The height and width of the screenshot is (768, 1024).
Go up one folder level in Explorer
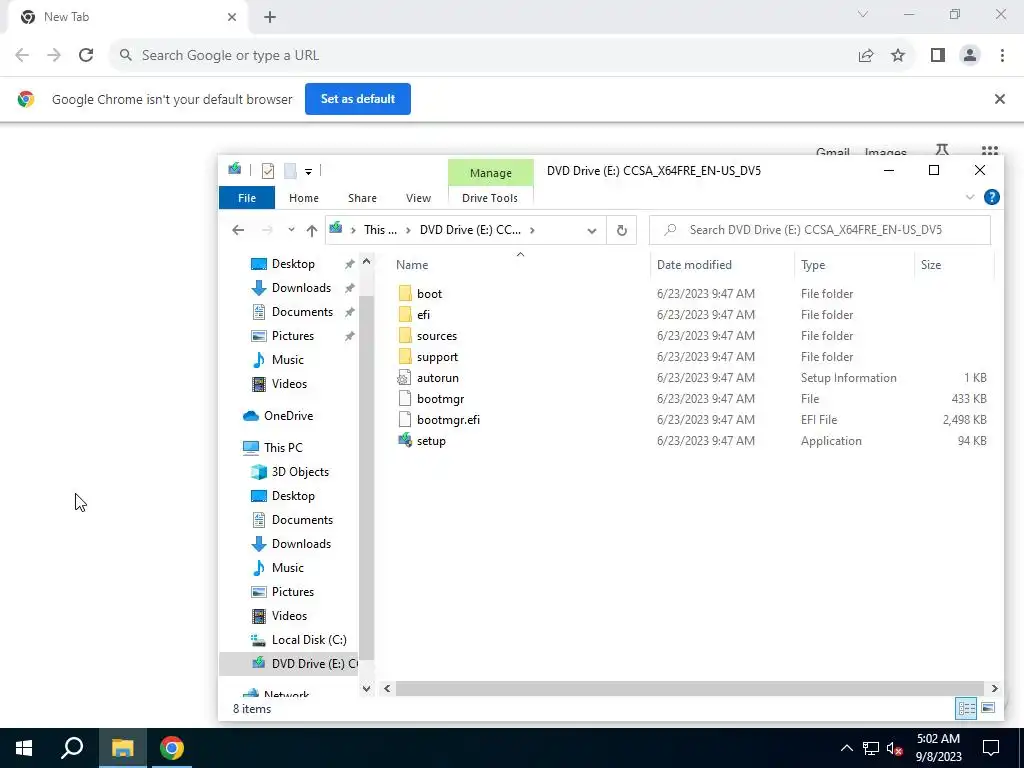click(x=312, y=230)
